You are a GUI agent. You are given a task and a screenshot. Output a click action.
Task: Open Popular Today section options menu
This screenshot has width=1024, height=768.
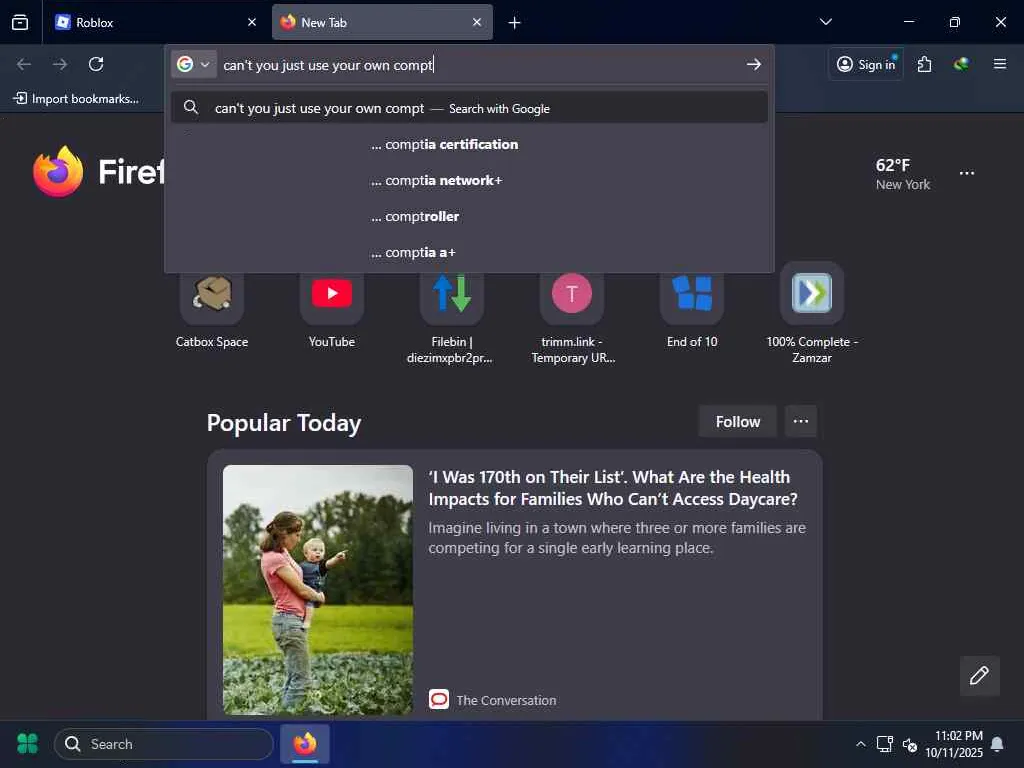(801, 421)
